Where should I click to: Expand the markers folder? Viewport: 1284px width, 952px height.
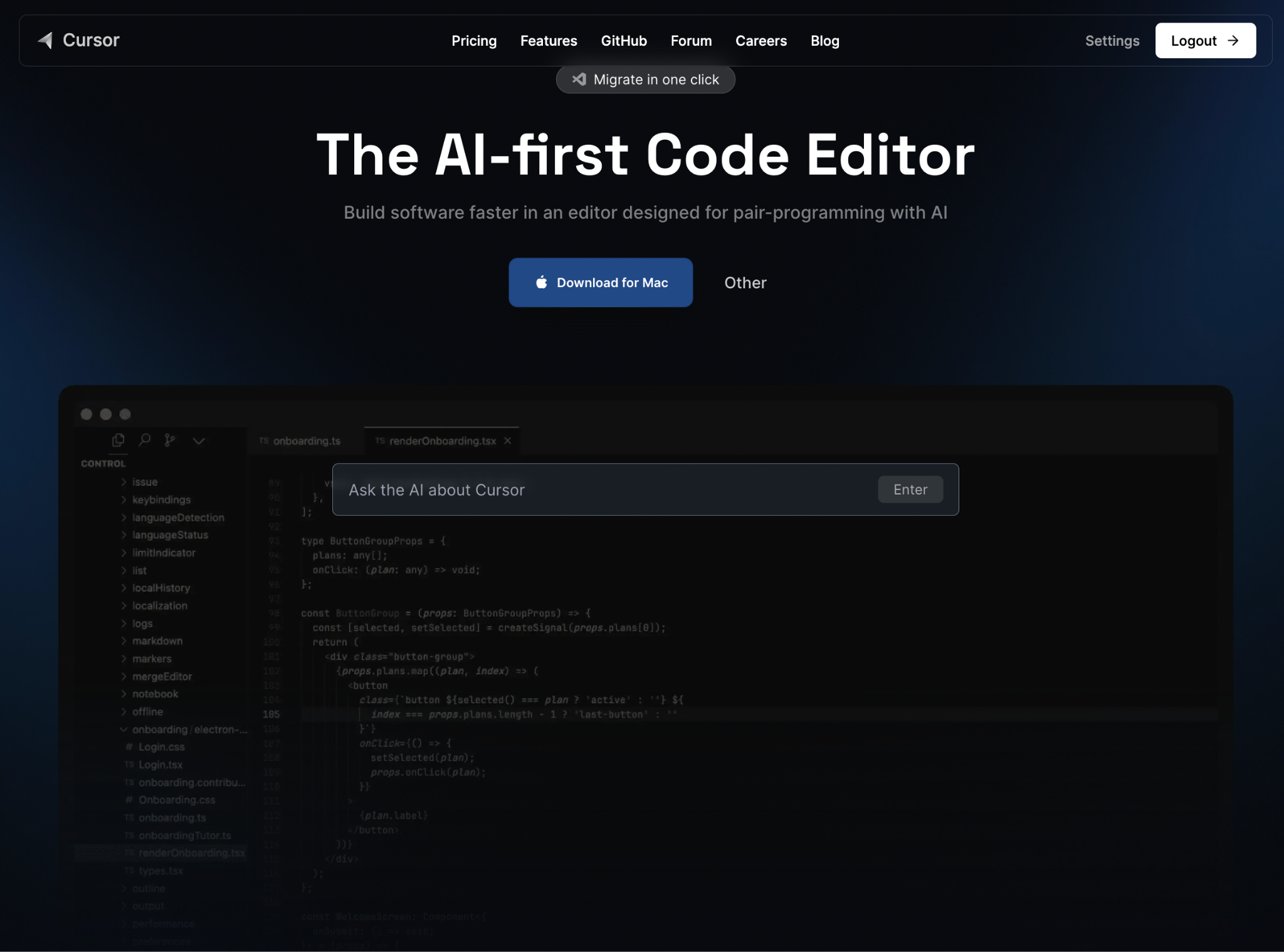pos(145,658)
